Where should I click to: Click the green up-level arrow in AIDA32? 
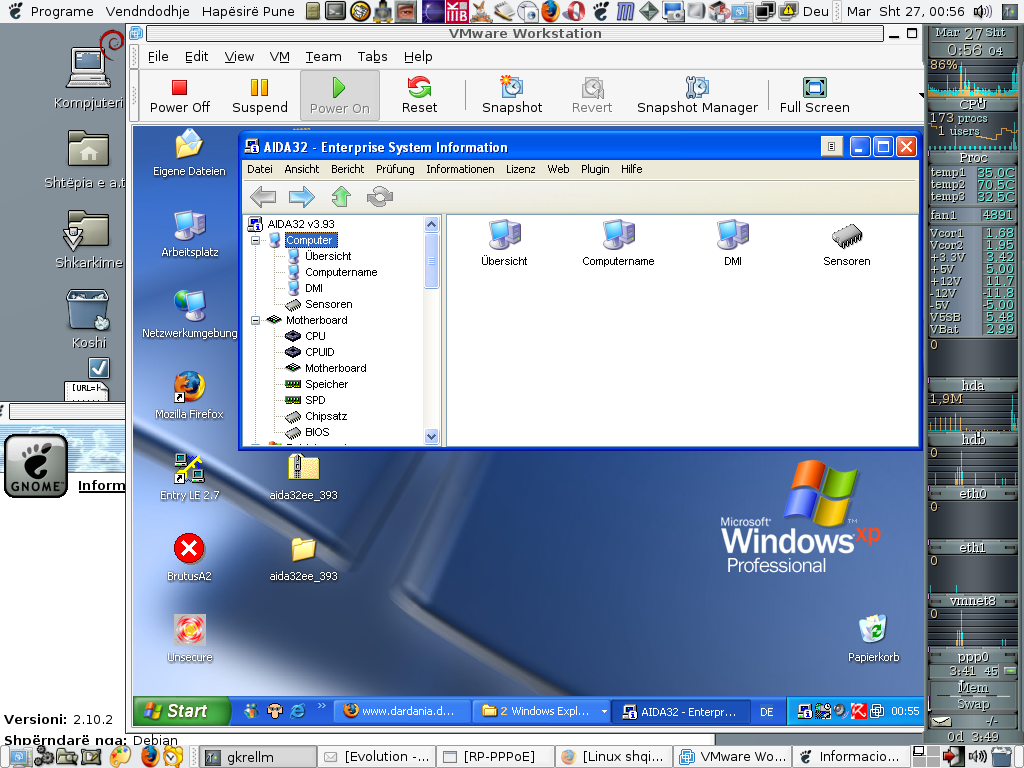click(341, 197)
